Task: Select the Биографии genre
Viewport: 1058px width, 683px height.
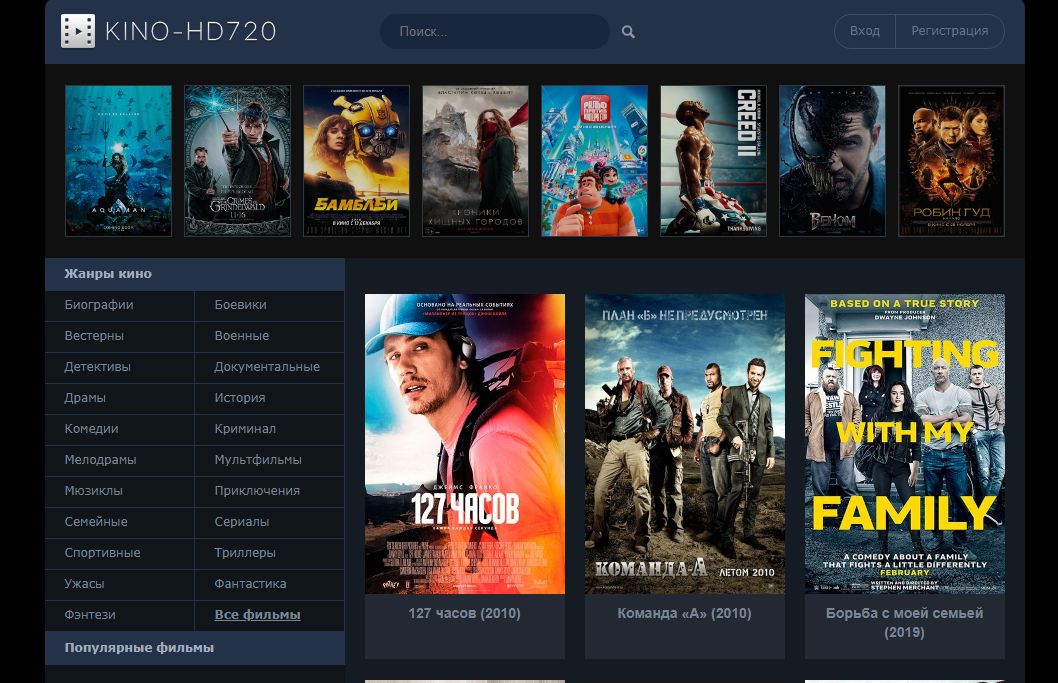Action: pyautogui.click(x=99, y=305)
